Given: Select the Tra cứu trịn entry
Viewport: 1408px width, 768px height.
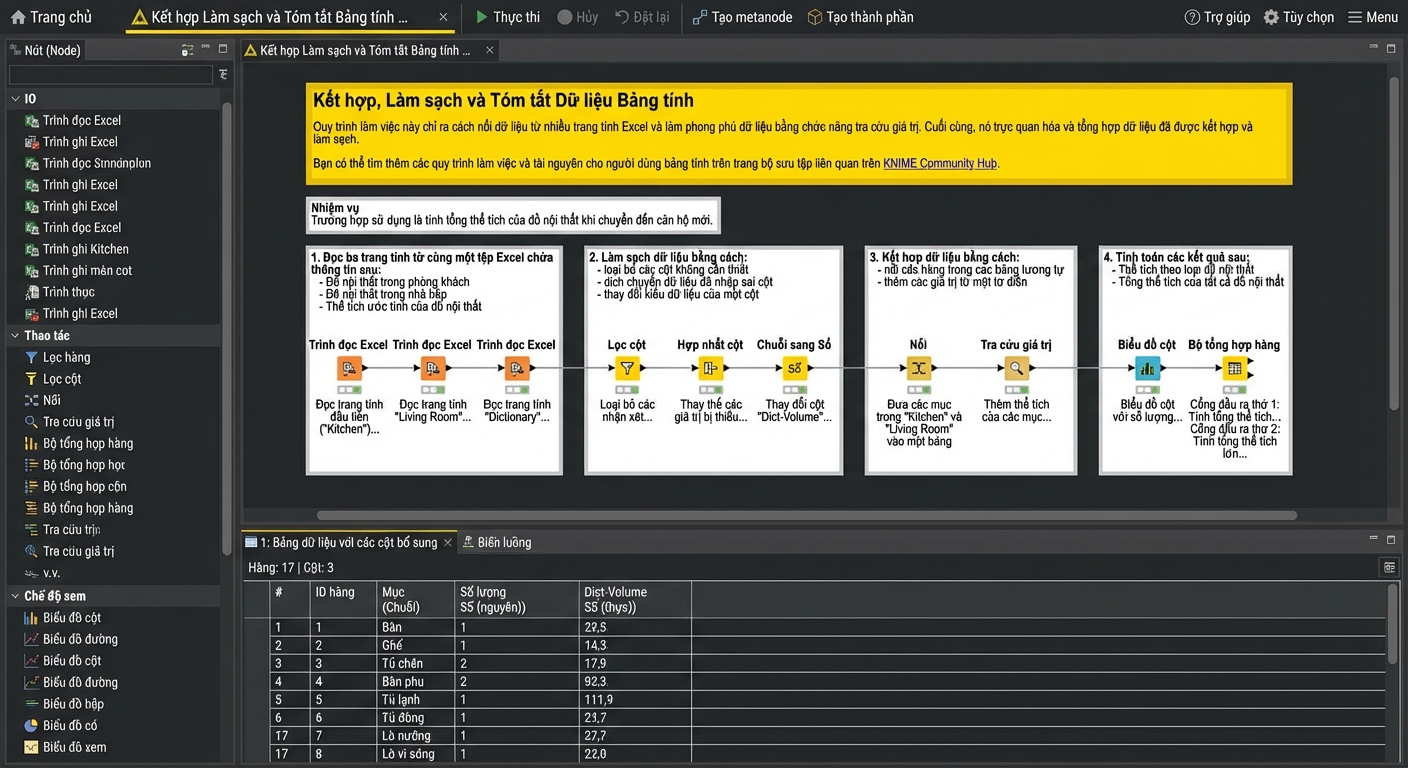Looking at the screenshot, I should pyautogui.click(x=62, y=529).
